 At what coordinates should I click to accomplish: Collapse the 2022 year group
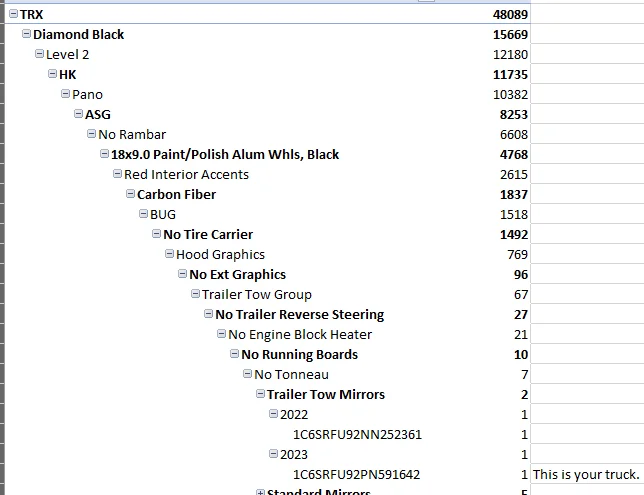click(x=274, y=413)
